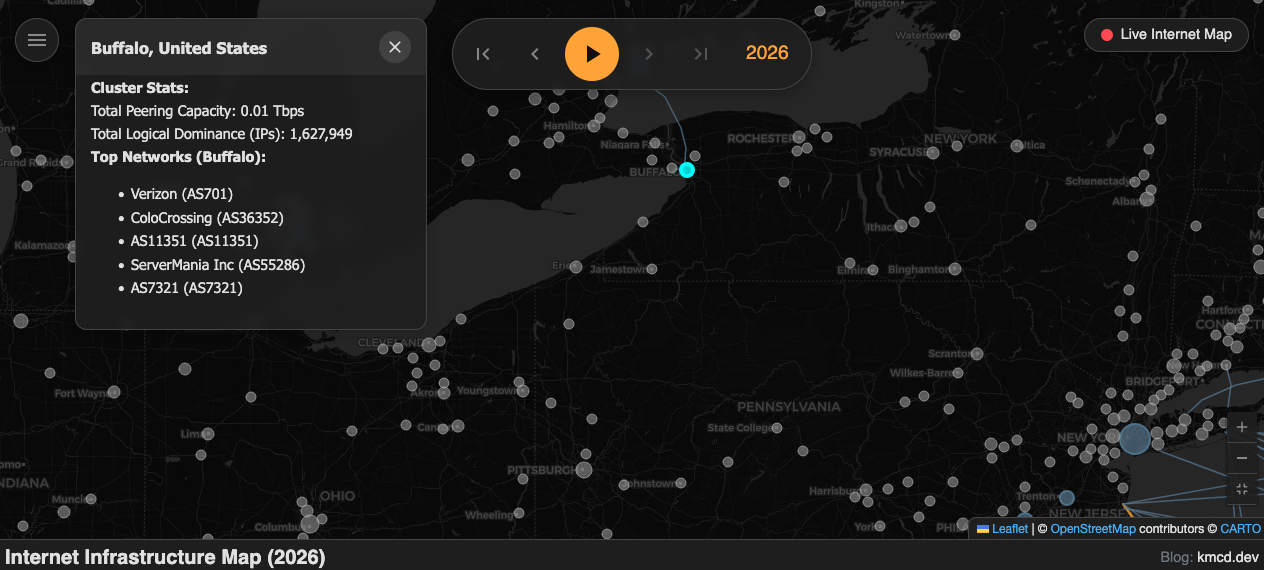Select the blue Trenton cluster node
The height and width of the screenshot is (570, 1264).
click(x=1067, y=498)
